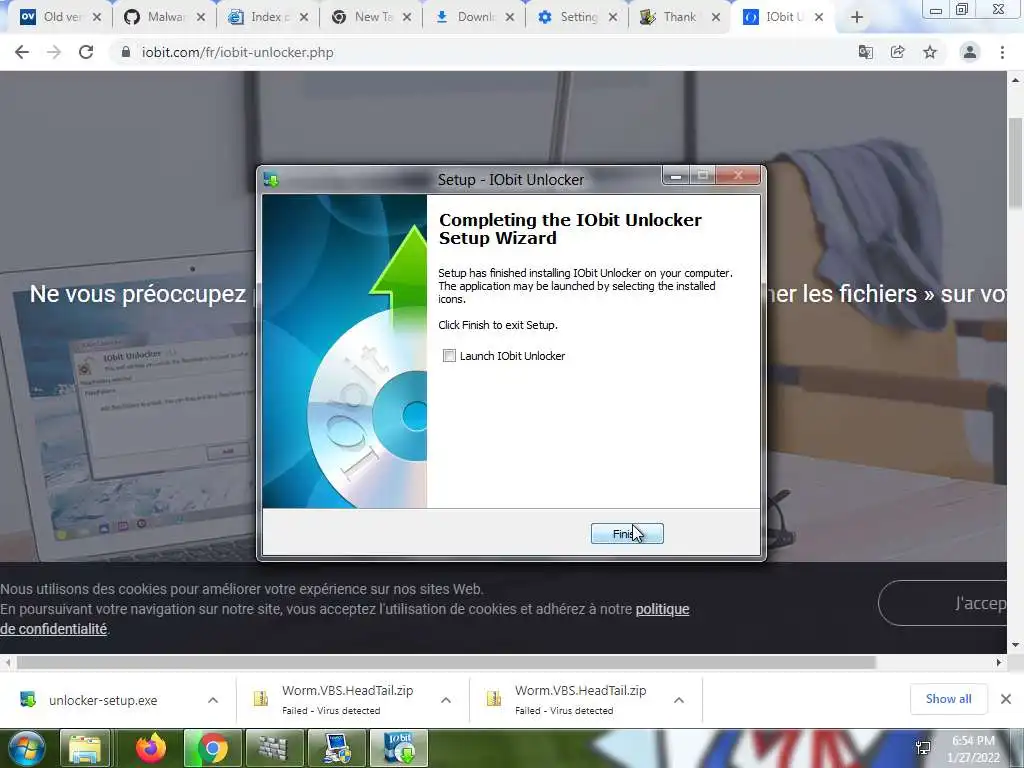Screen dimensions: 1024x768
Task: Launch Firefox from the taskbar
Action: click(x=151, y=748)
